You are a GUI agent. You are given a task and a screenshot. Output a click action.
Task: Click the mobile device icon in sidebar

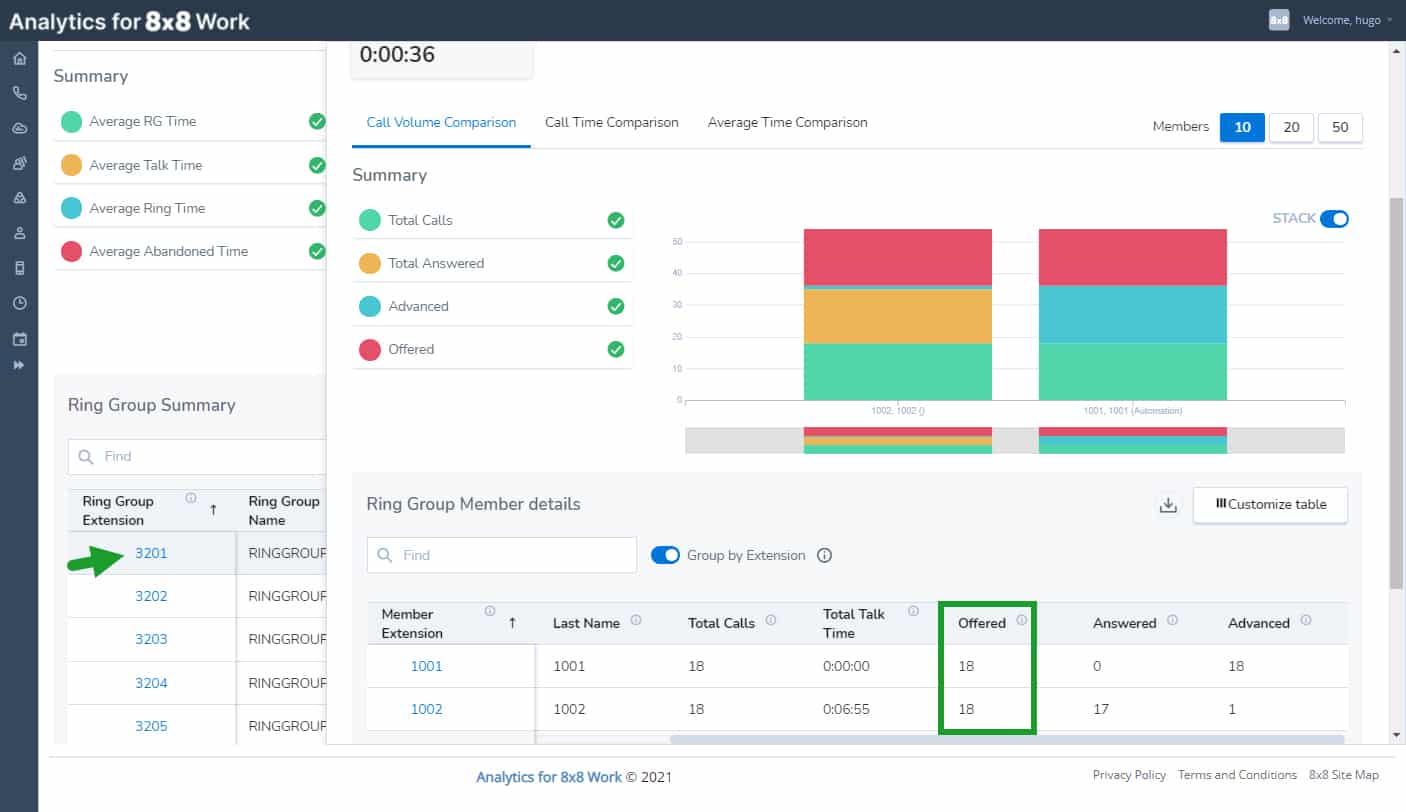(19, 268)
